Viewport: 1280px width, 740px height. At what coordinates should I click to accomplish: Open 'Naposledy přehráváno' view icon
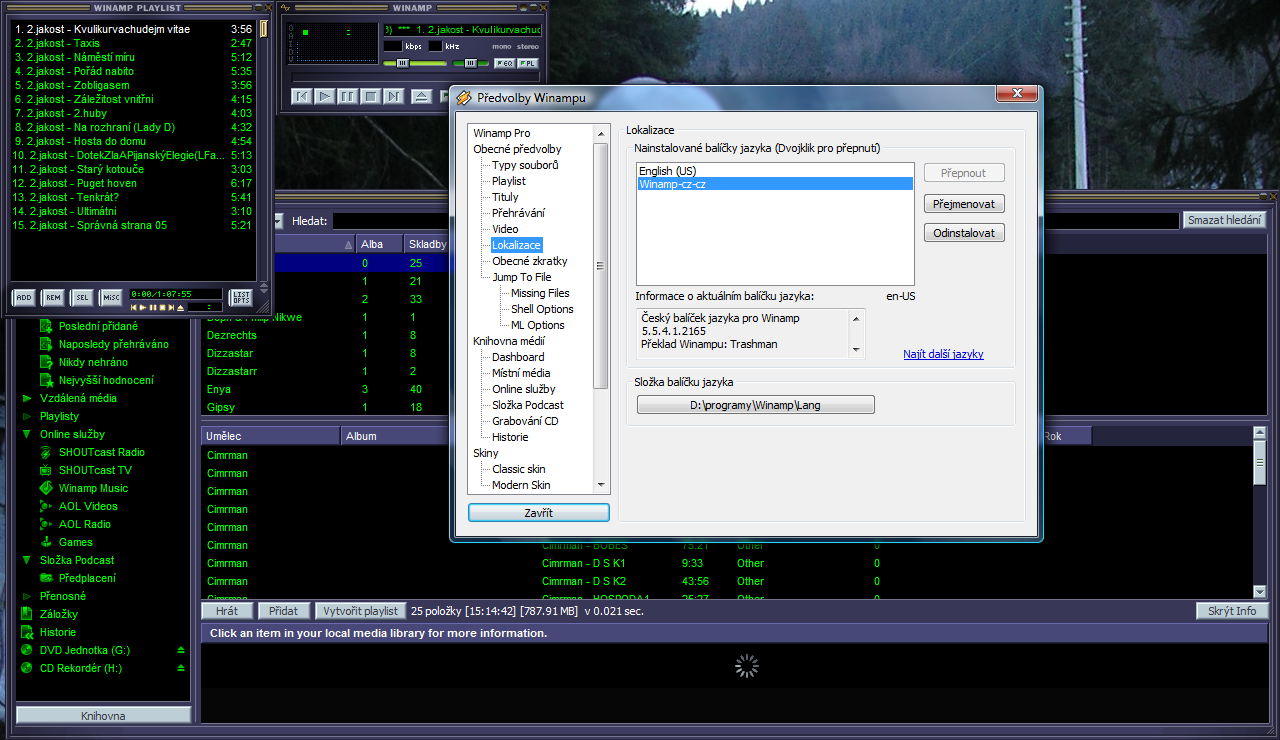pyautogui.click(x=46, y=344)
